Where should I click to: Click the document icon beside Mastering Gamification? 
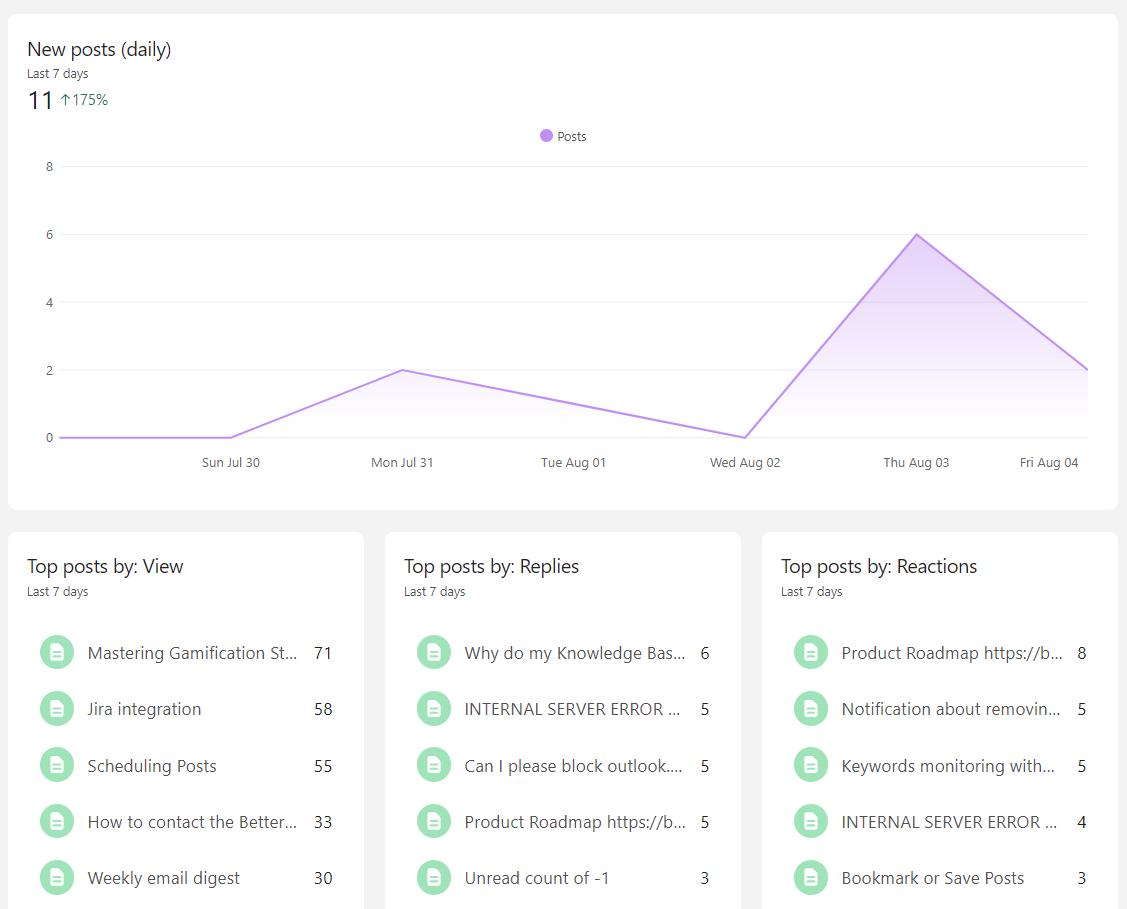pyautogui.click(x=57, y=653)
